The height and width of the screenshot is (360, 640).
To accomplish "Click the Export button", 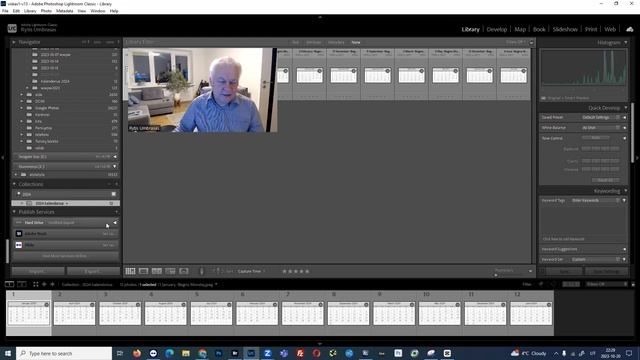I will point(93,271).
